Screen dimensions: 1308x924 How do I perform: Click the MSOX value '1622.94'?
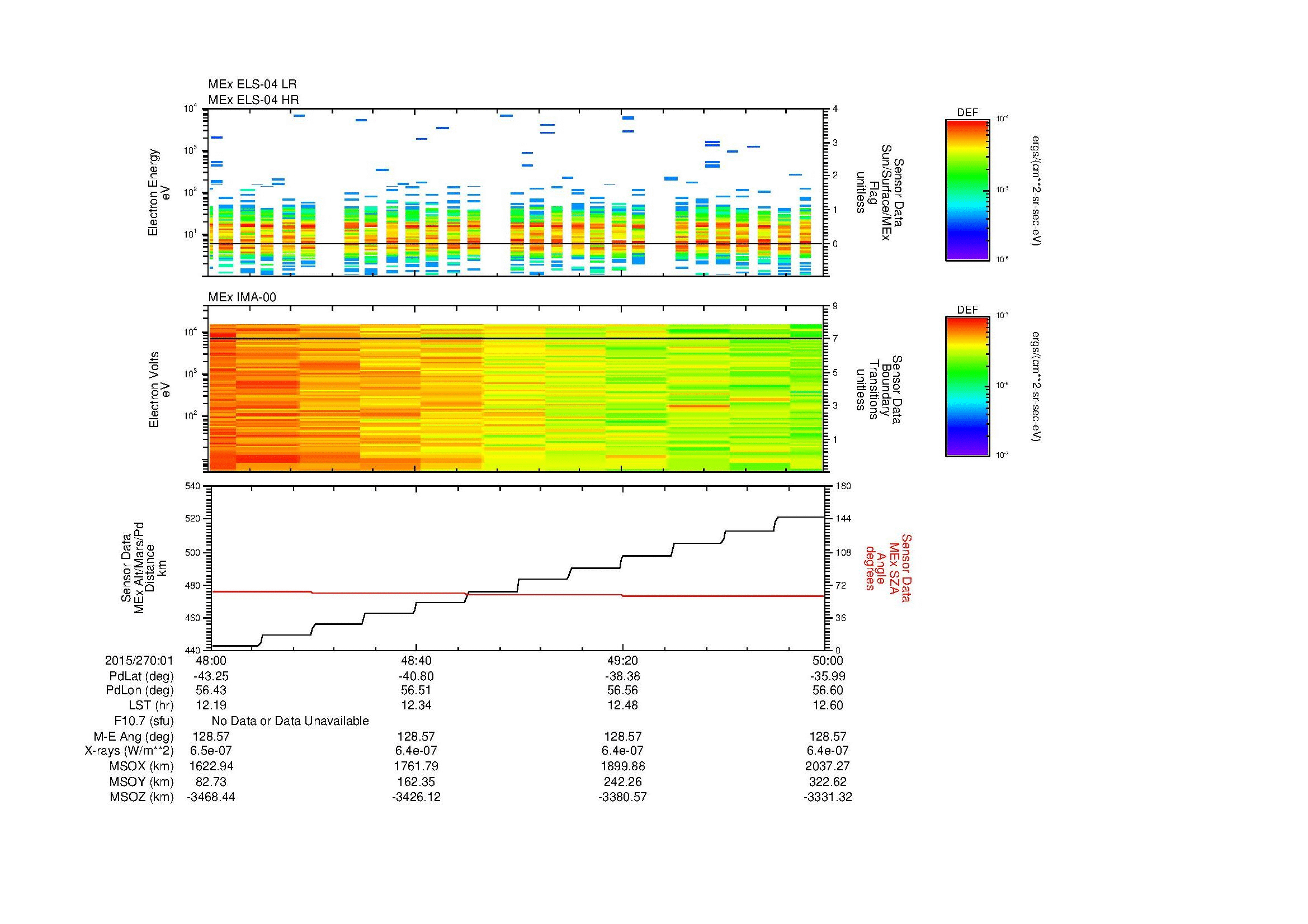(211, 766)
